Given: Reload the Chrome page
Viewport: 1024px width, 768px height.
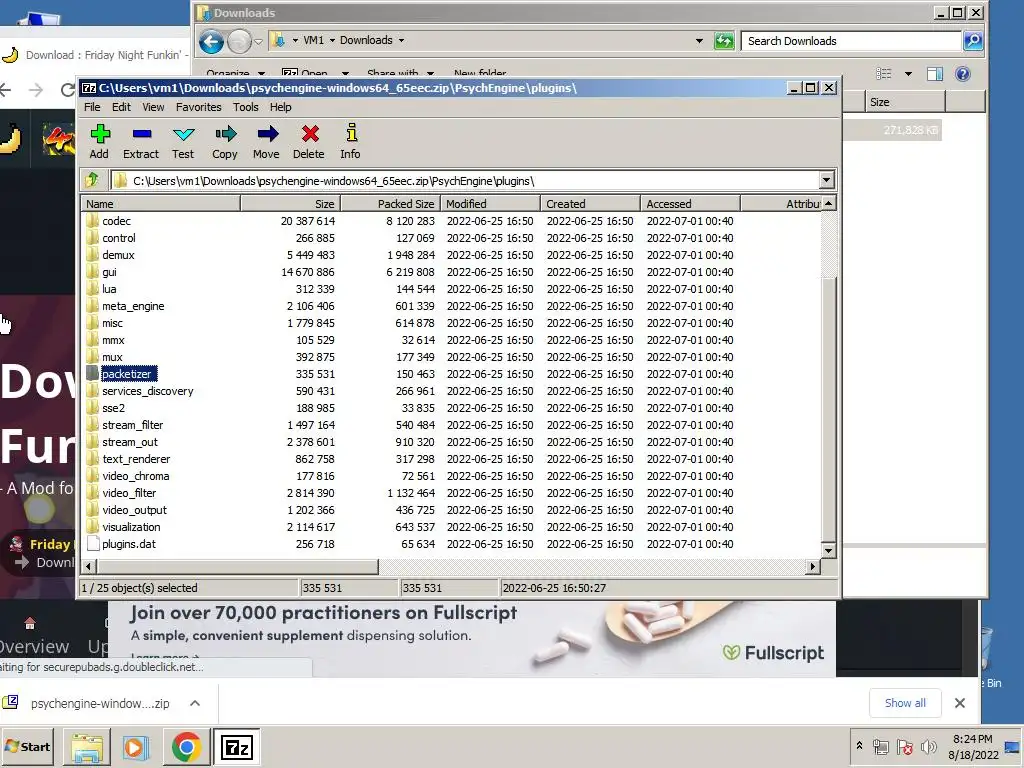Looking at the screenshot, I should (x=68, y=90).
